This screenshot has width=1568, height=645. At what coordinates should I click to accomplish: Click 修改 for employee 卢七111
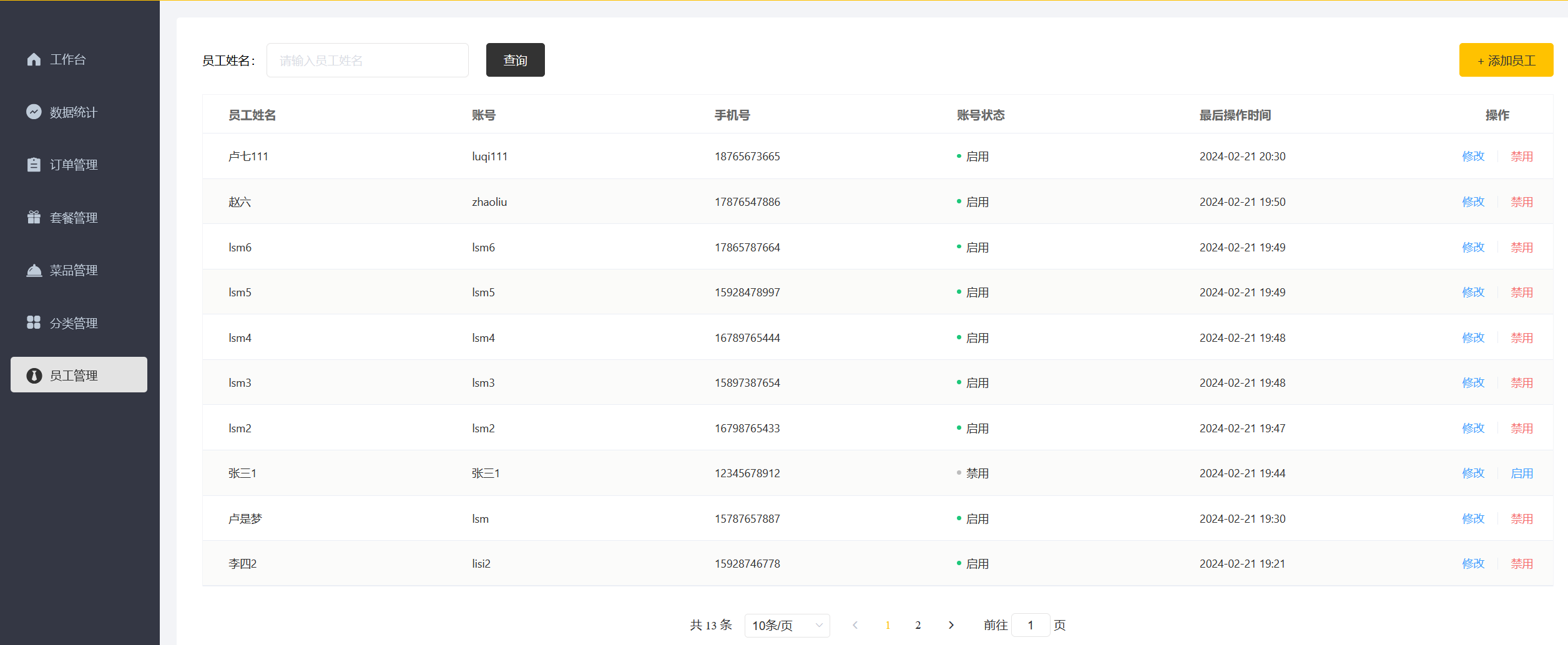1473,157
